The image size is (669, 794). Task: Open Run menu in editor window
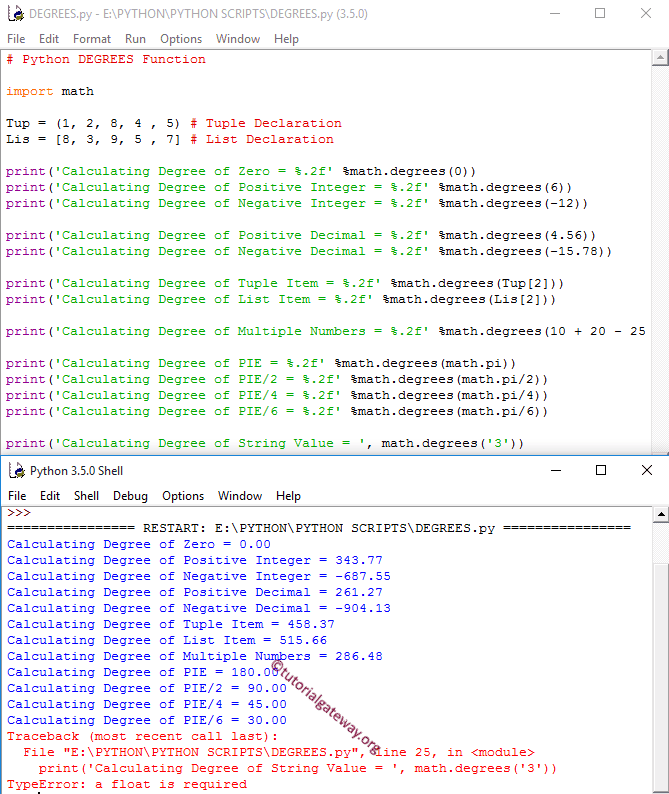tap(135, 39)
